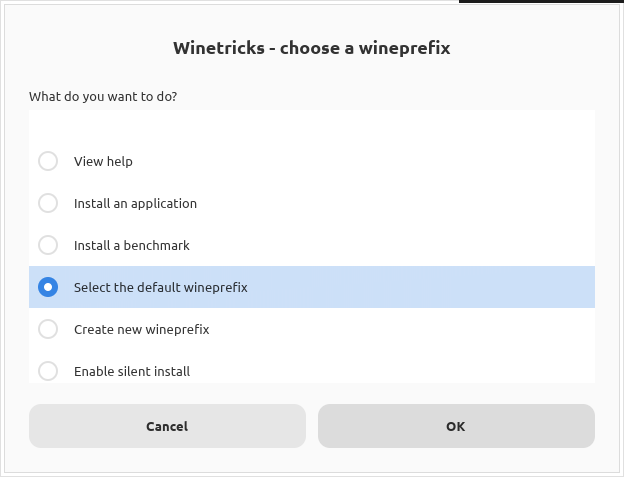This screenshot has width=624, height=477.
Task: Click the 'What do you want to do?' prompt
Action: point(103,97)
